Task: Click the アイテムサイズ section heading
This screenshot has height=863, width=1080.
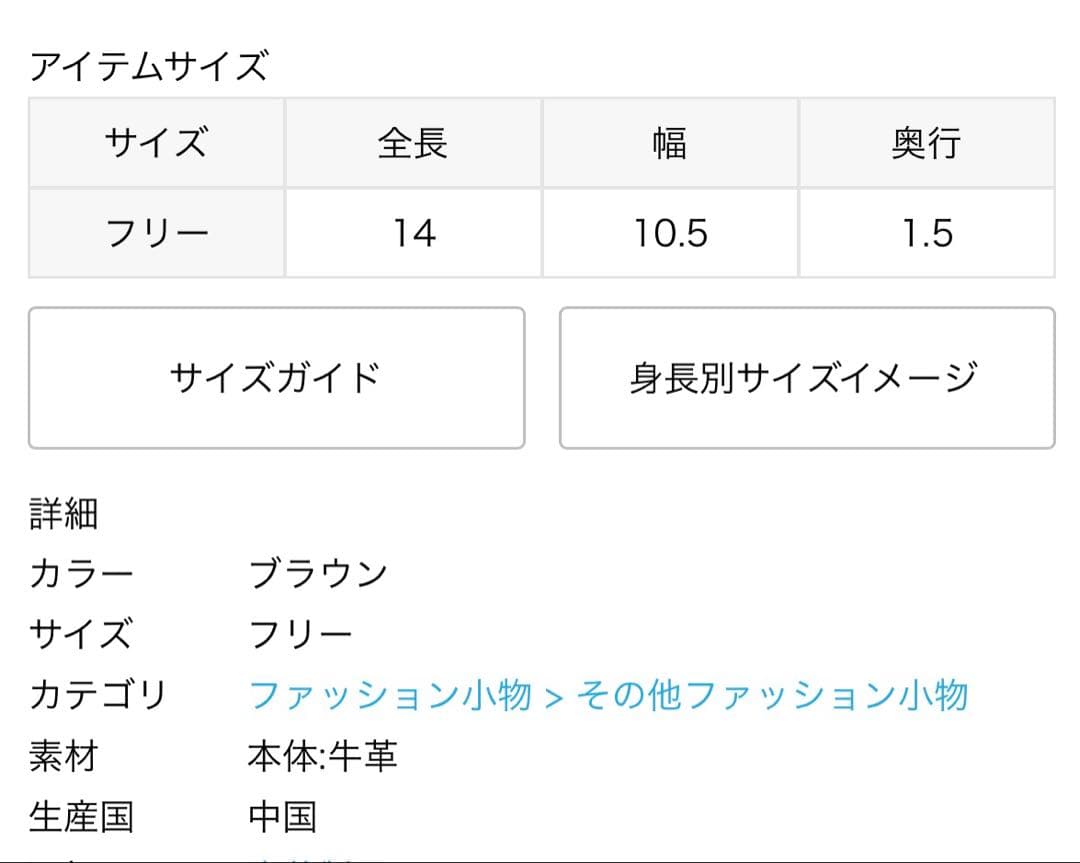Action: click(x=149, y=67)
